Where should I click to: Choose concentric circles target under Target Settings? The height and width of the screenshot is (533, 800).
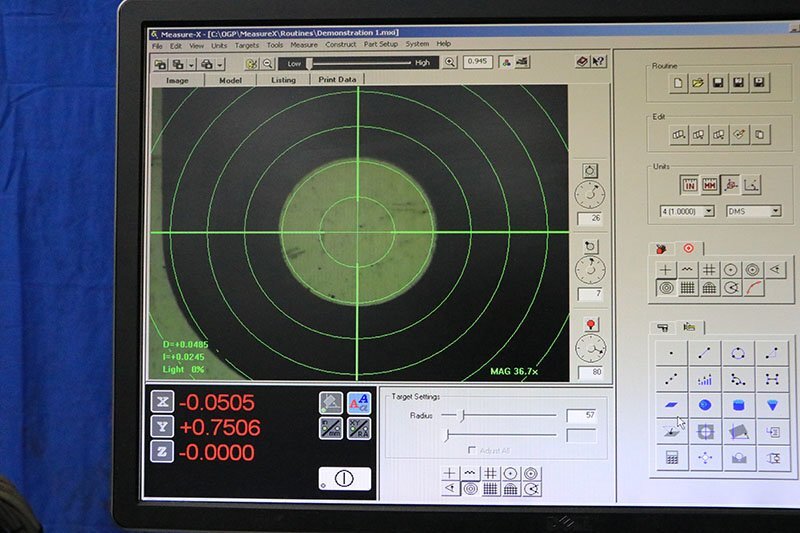point(470,489)
